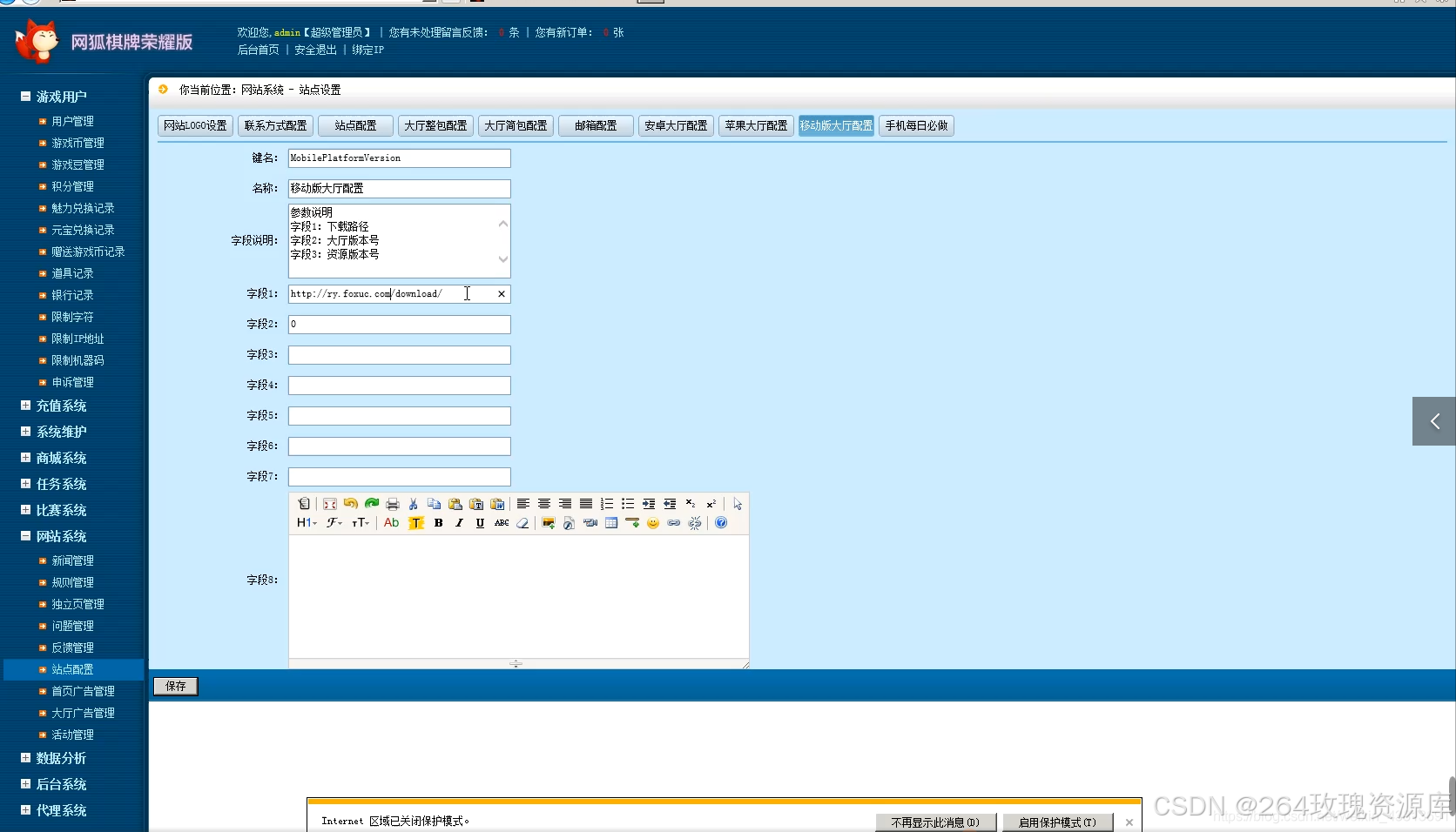Toggle underline formatting in editor
The image size is (1456, 832).
(480, 523)
